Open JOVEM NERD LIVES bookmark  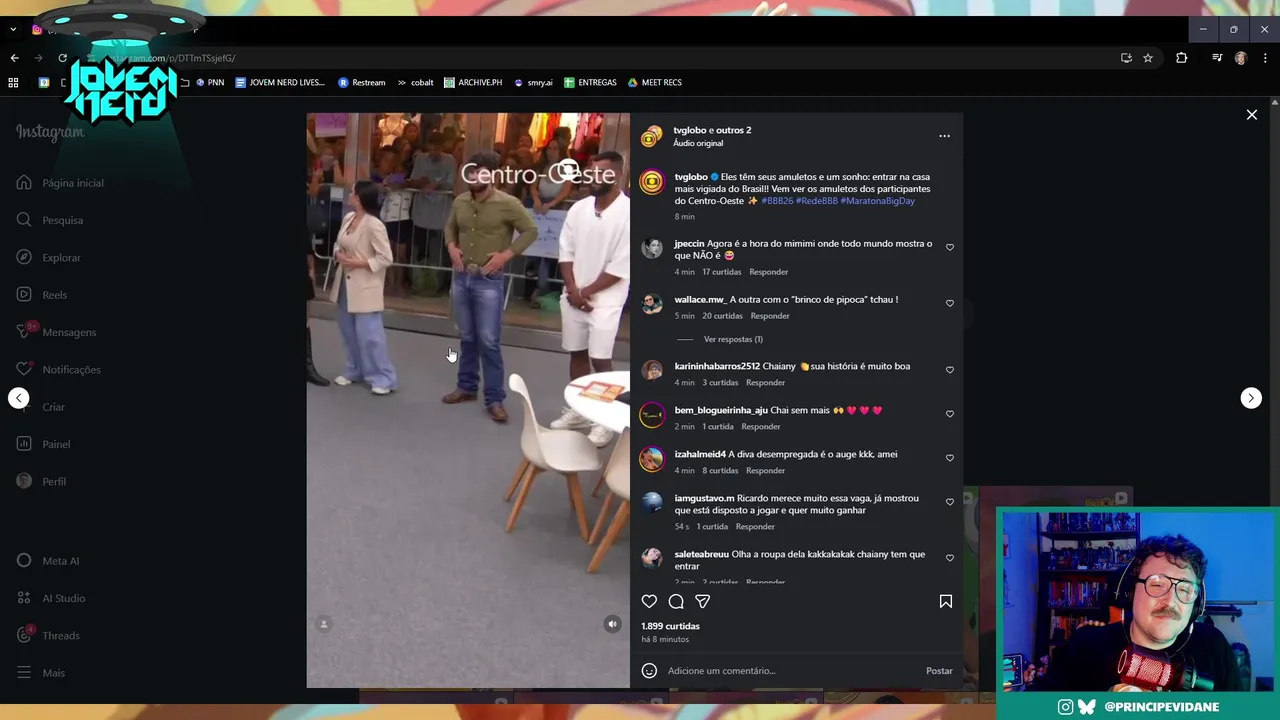(280, 83)
